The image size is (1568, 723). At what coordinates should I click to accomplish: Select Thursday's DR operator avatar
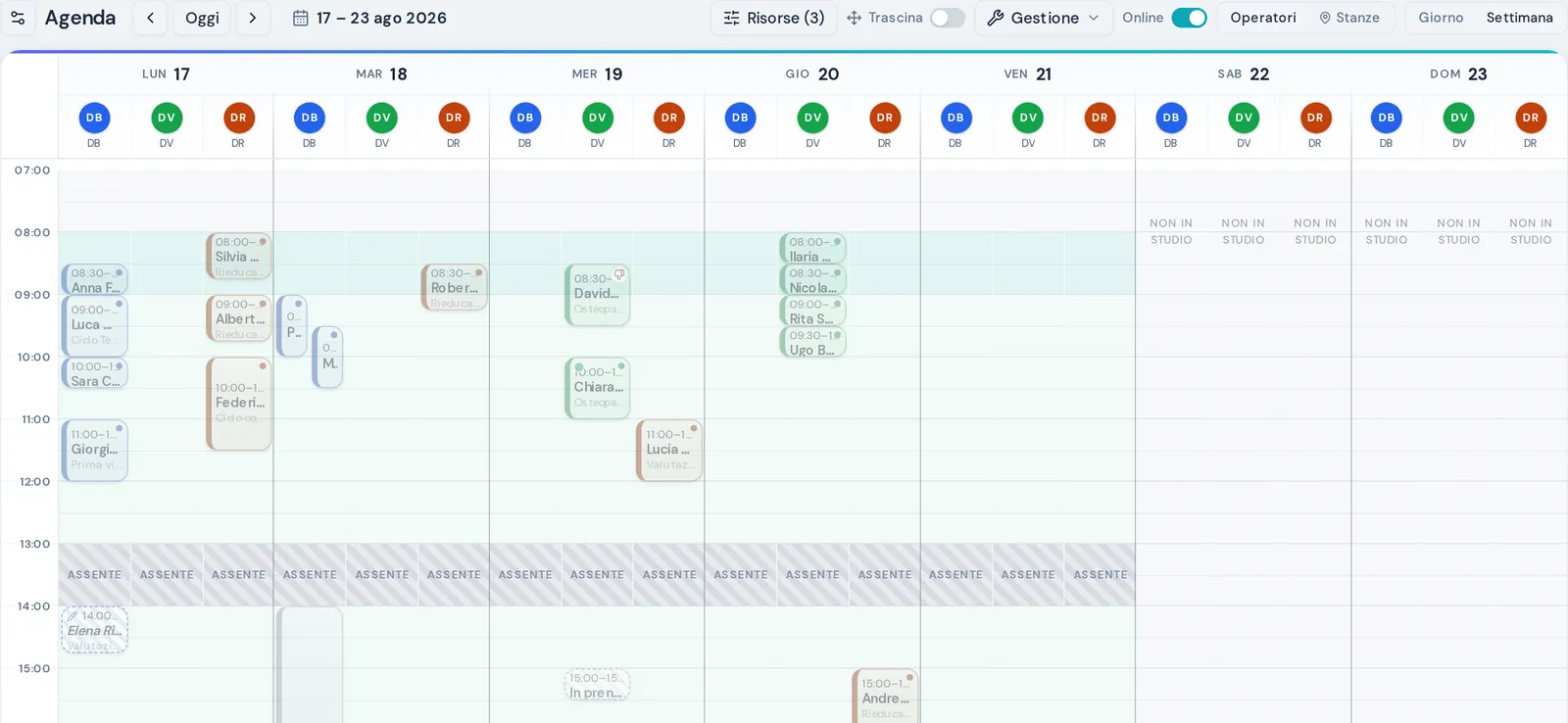[x=885, y=118]
